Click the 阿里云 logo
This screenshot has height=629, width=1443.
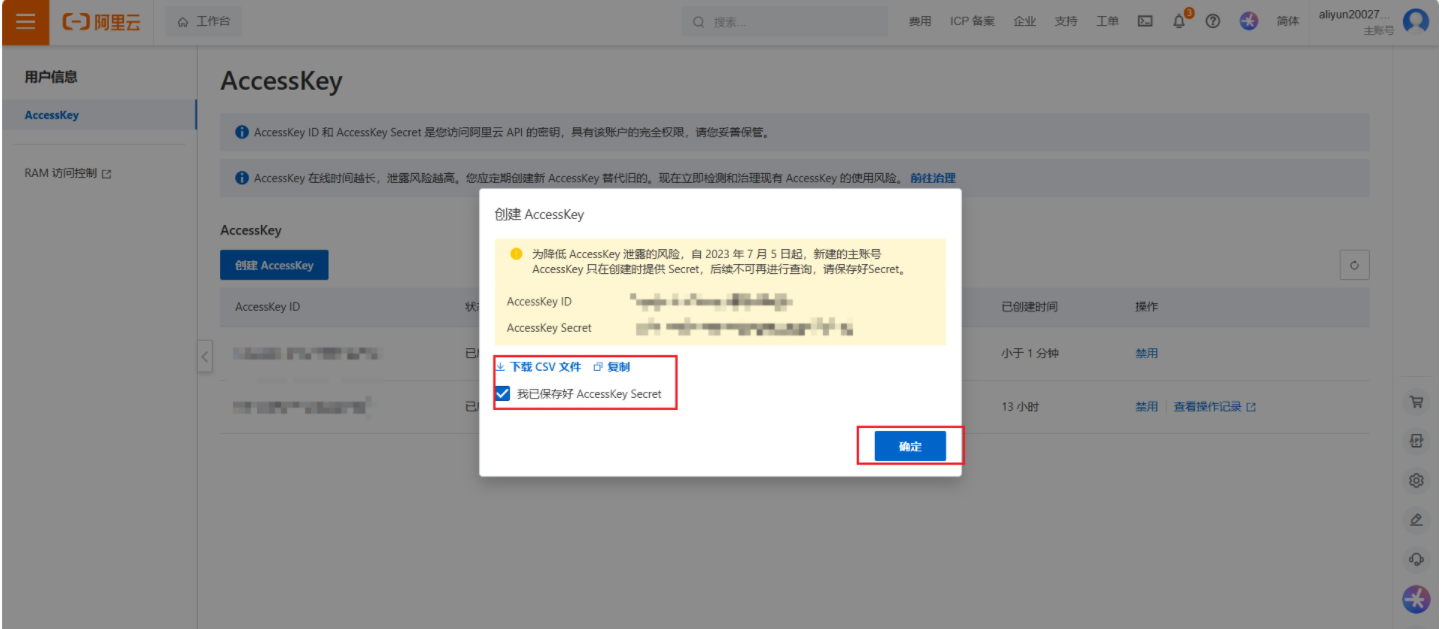(101, 22)
